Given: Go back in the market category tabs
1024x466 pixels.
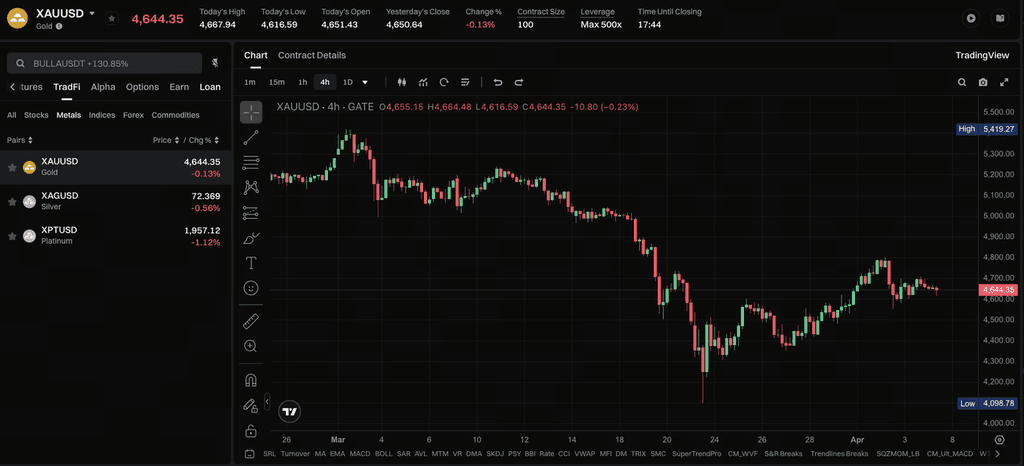Looking at the screenshot, I should coord(12,87).
